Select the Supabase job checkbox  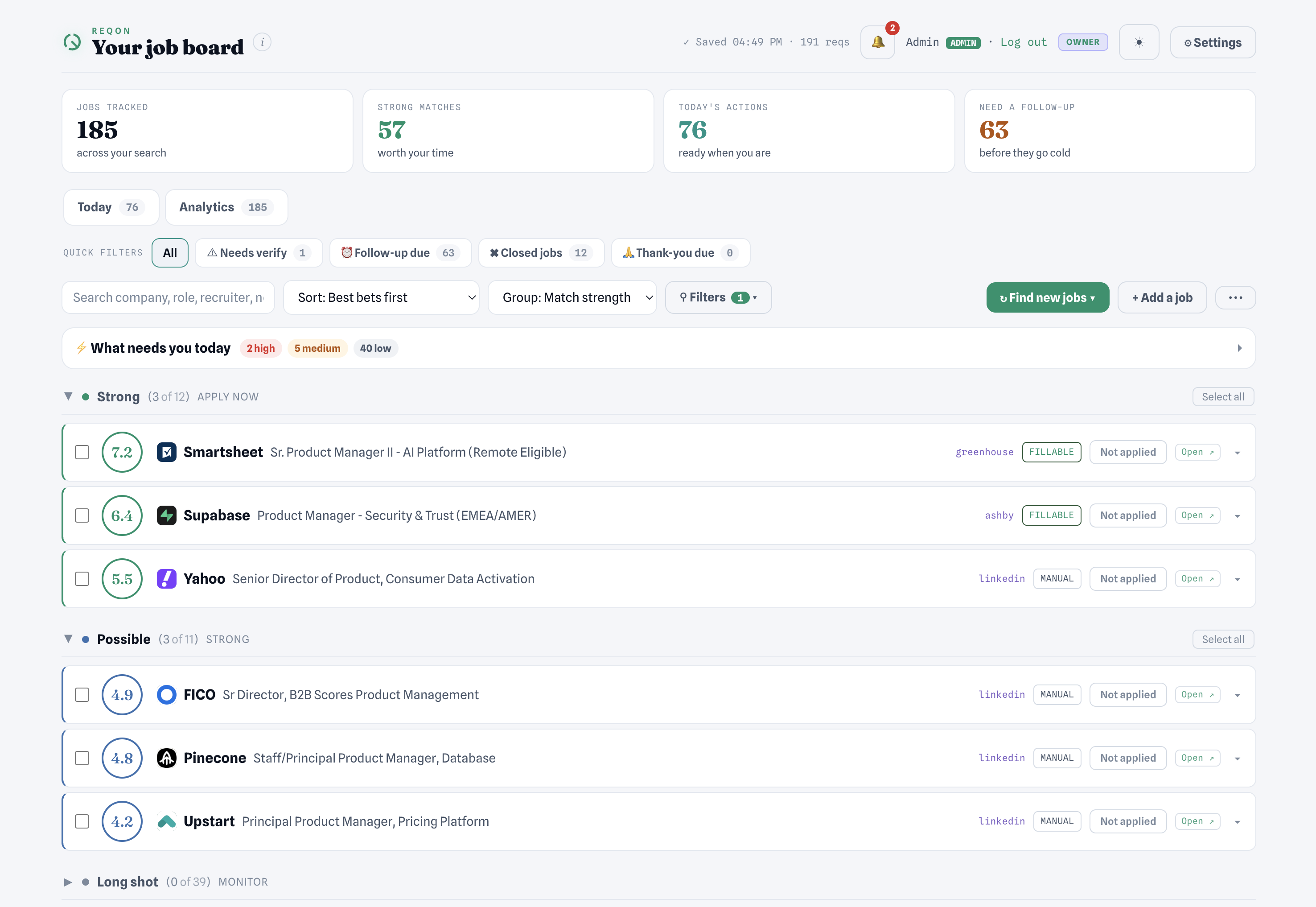tap(82, 515)
